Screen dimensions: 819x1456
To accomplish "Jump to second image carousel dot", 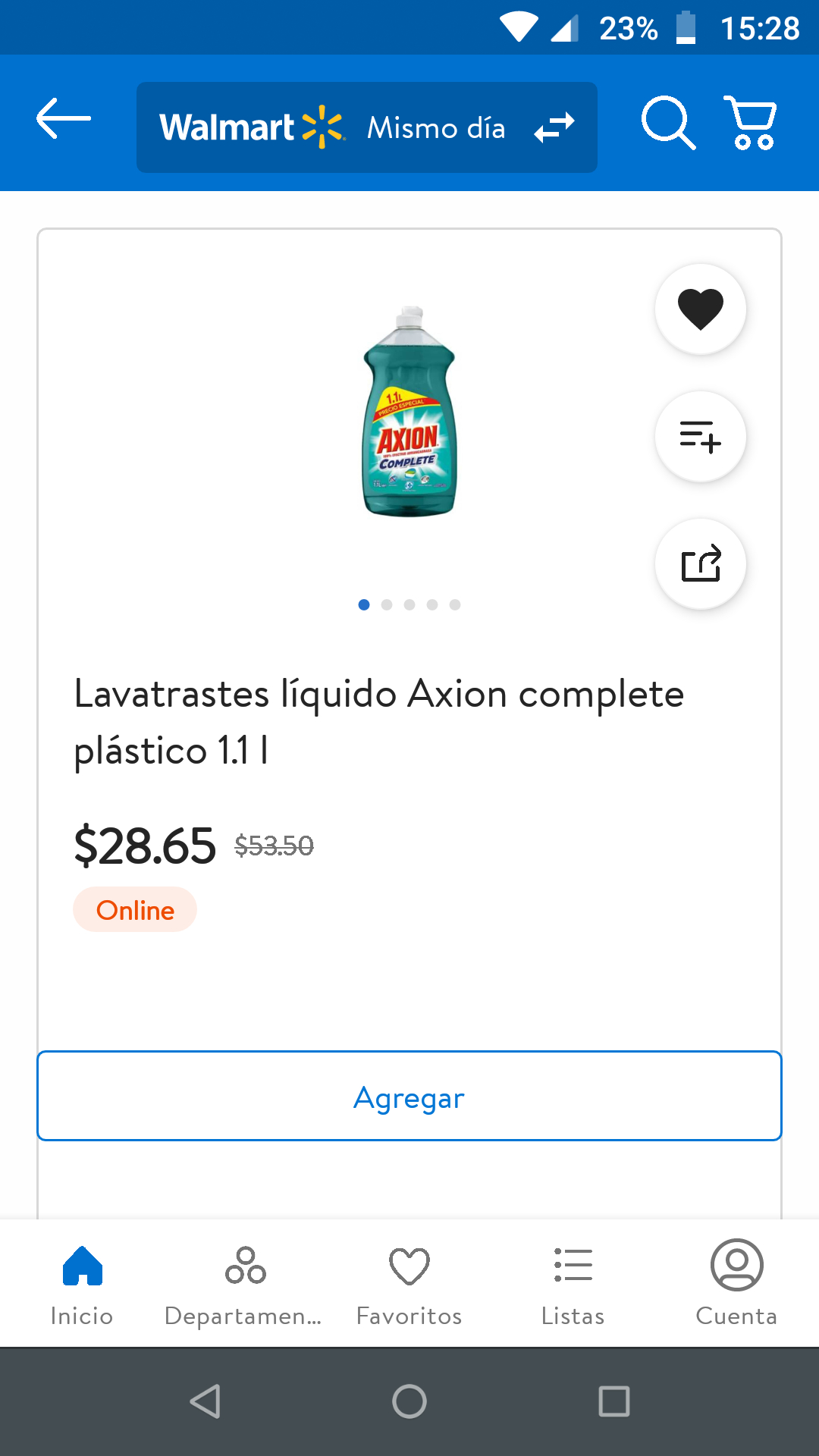I will coord(387,604).
